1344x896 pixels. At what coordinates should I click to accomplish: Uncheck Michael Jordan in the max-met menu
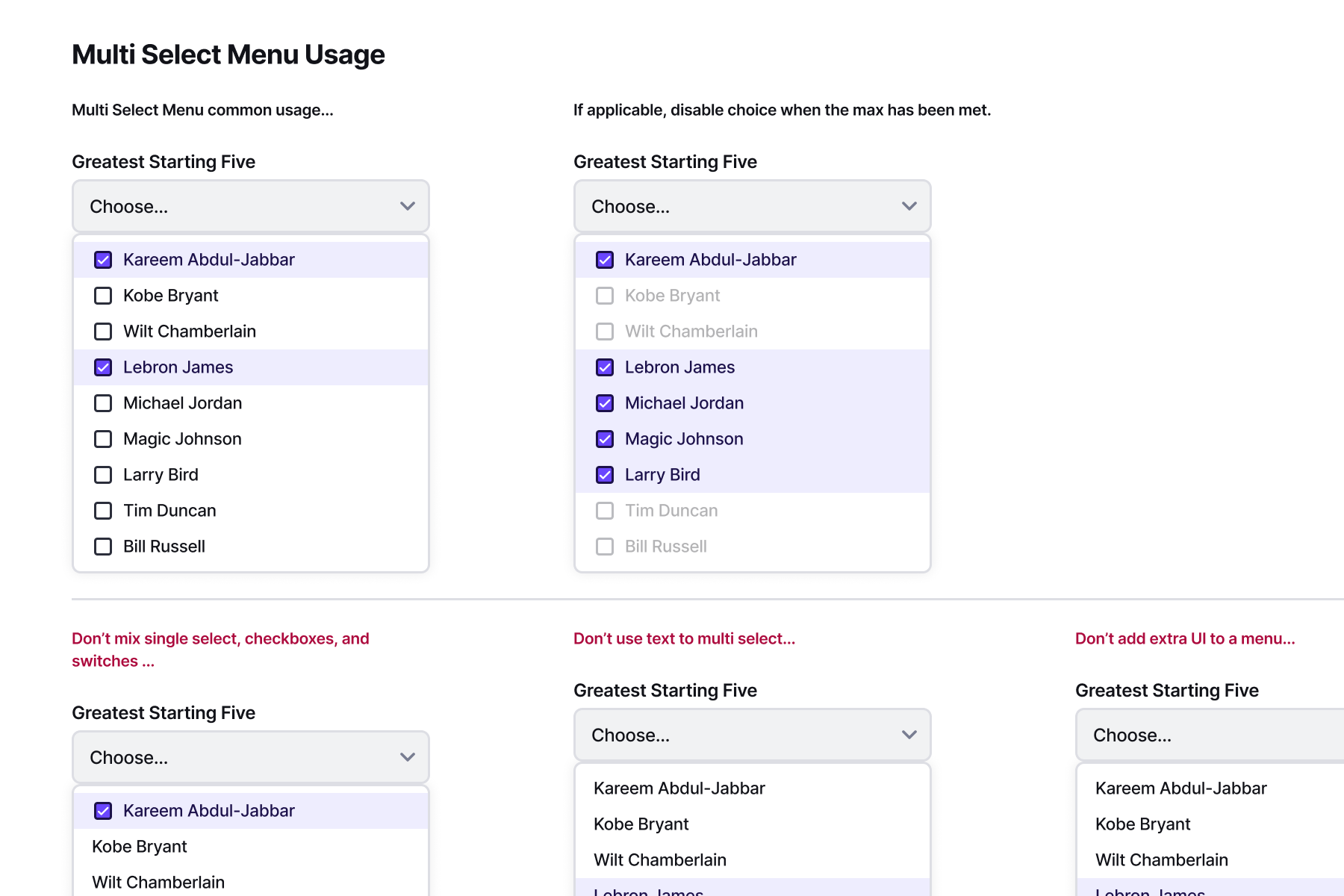coord(753,403)
